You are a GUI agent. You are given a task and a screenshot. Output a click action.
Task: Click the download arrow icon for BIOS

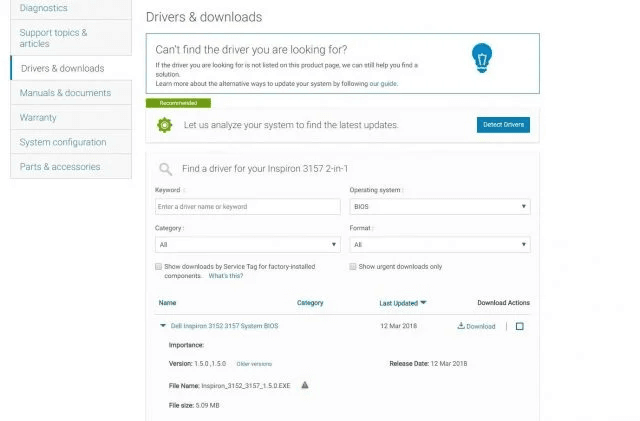(x=461, y=326)
